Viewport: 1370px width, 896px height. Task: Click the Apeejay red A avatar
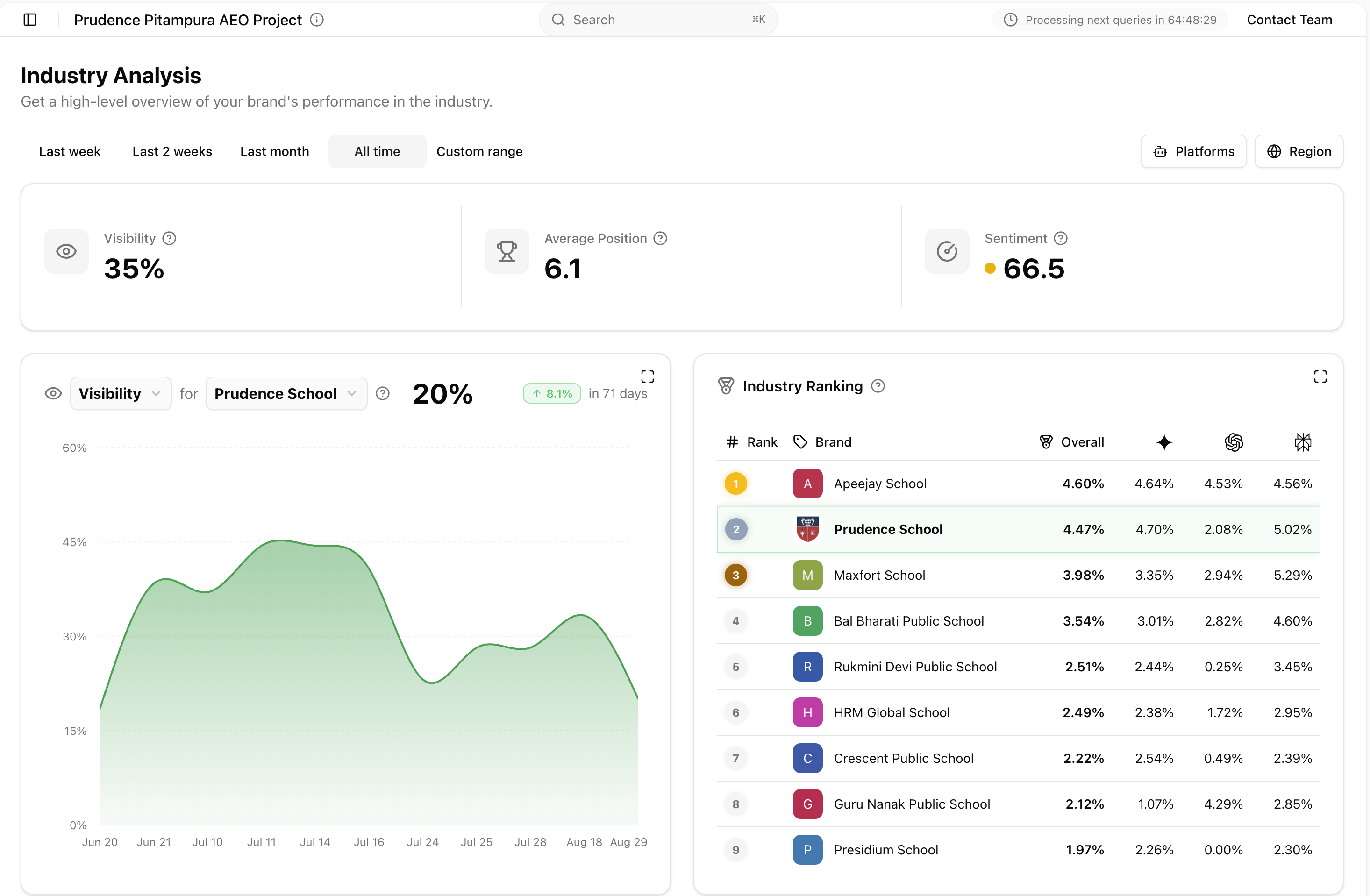coord(807,484)
